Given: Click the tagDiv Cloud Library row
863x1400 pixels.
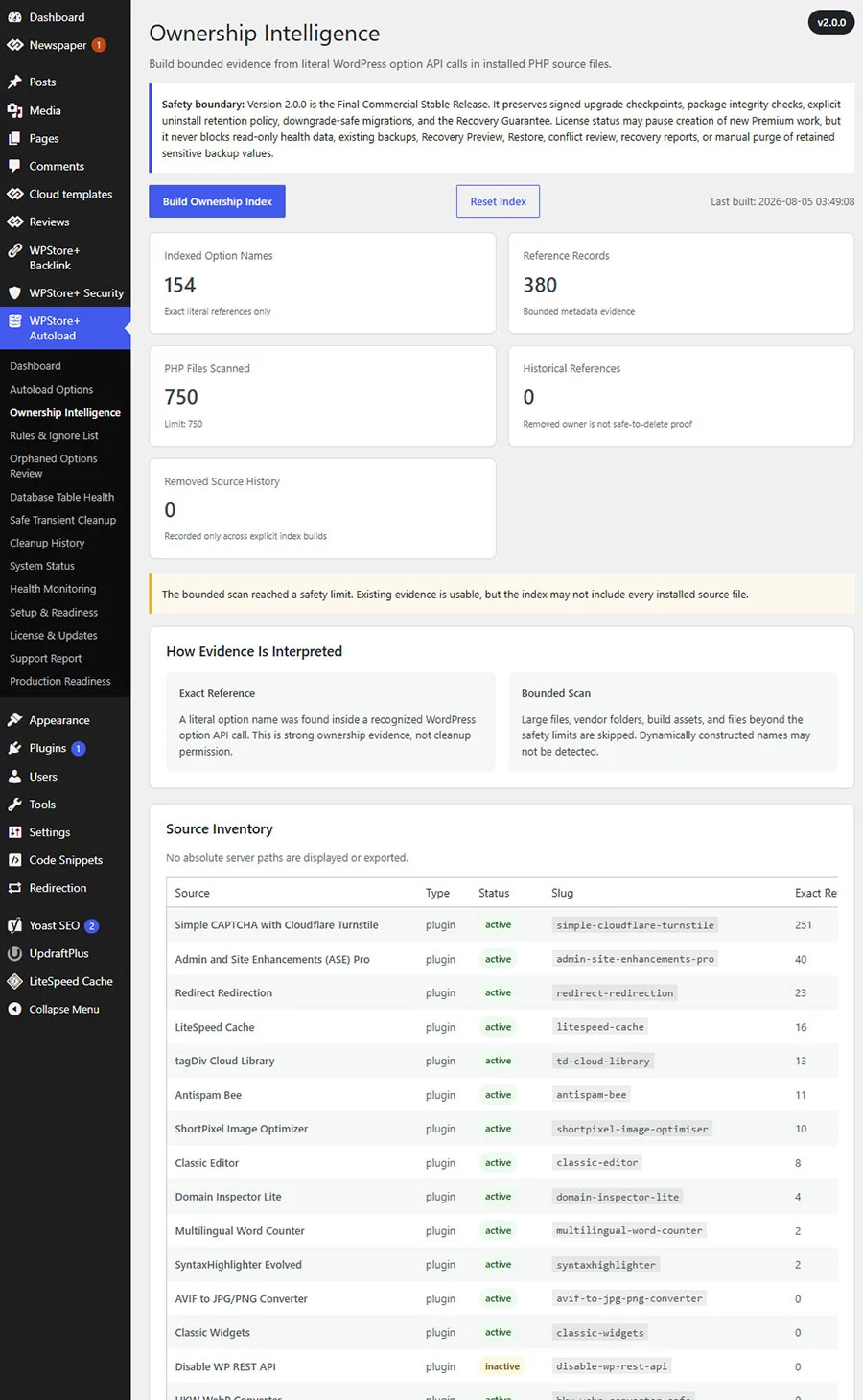Looking at the screenshot, I should (502, 1061).
